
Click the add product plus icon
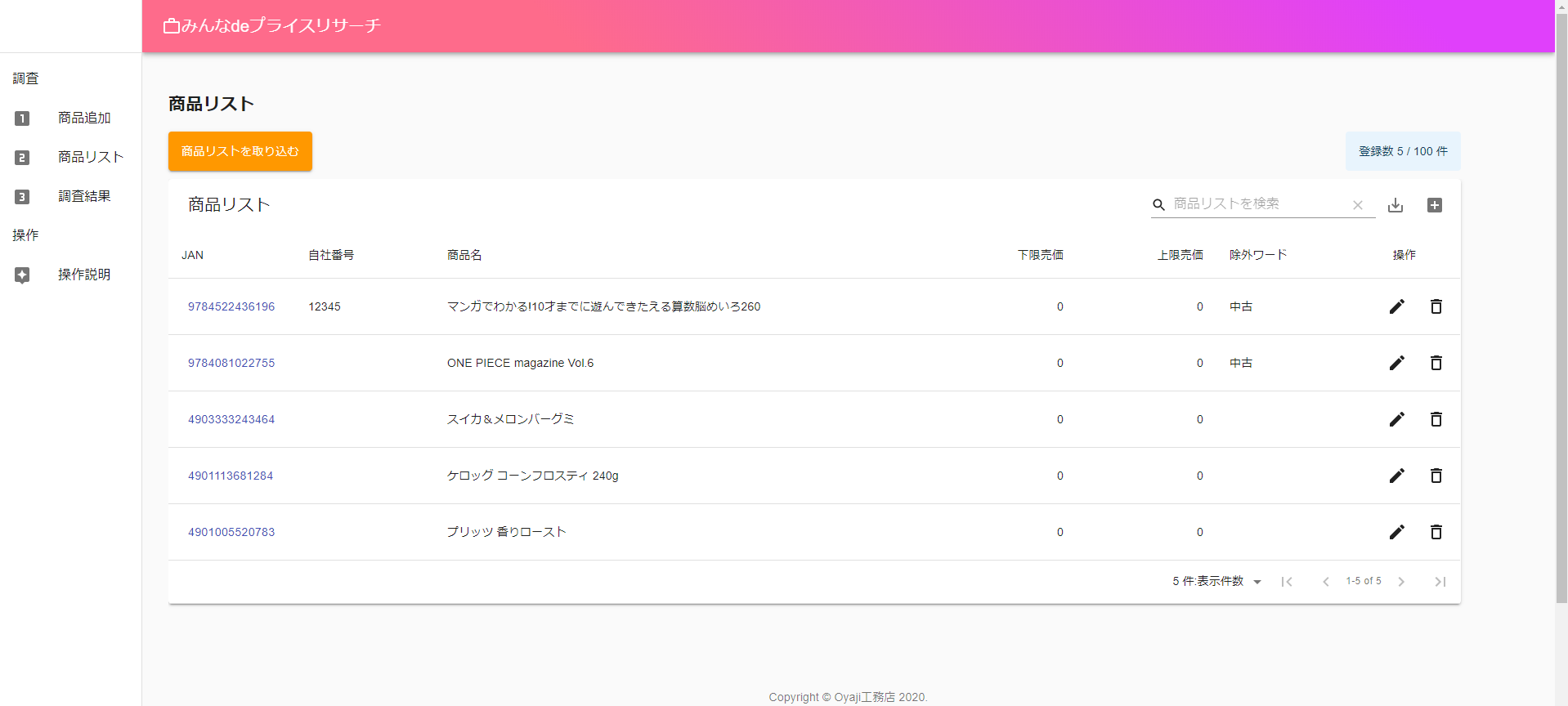point(1435,205)
